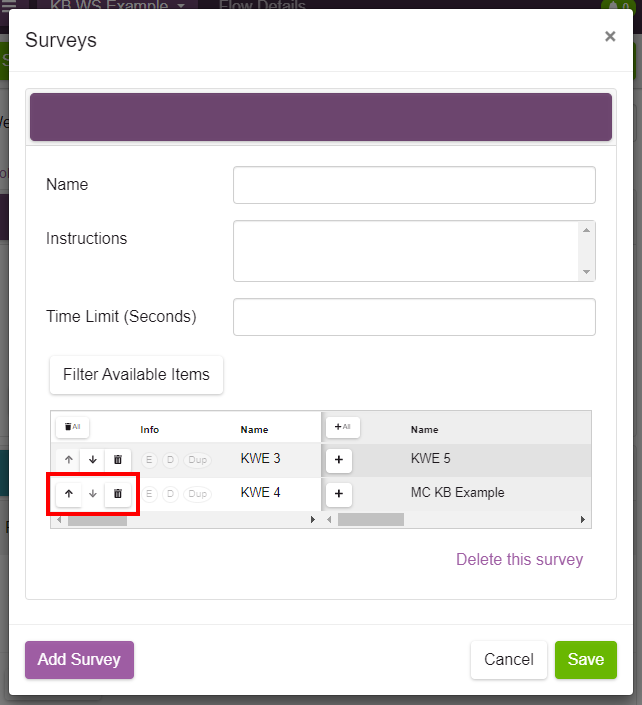The width and height of the screenshot is (642, 705).
Task: Click the Dup badge for KWE 3
Action: [x=197, y=460]
